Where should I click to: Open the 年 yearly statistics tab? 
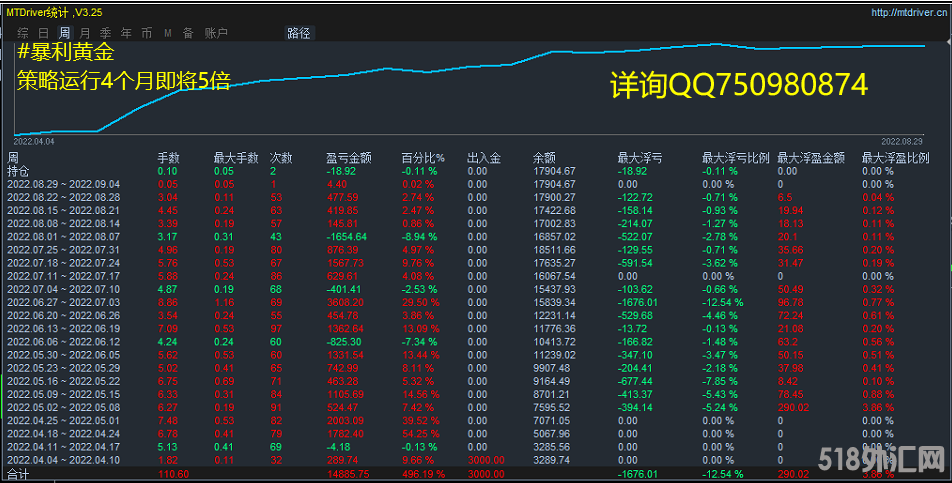126,33
